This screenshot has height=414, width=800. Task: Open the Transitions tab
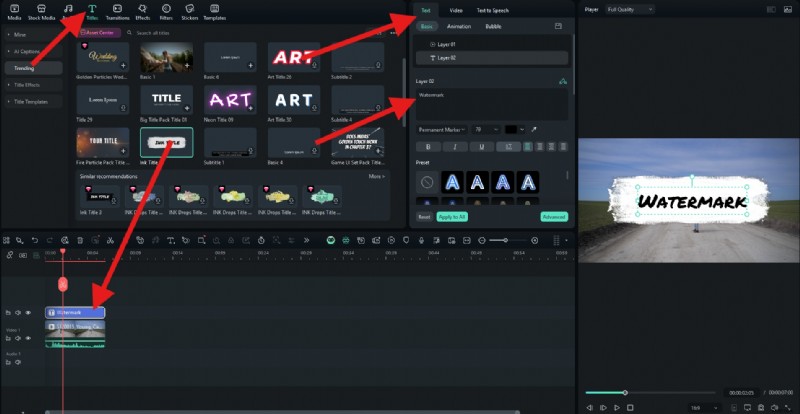(117, 12)
